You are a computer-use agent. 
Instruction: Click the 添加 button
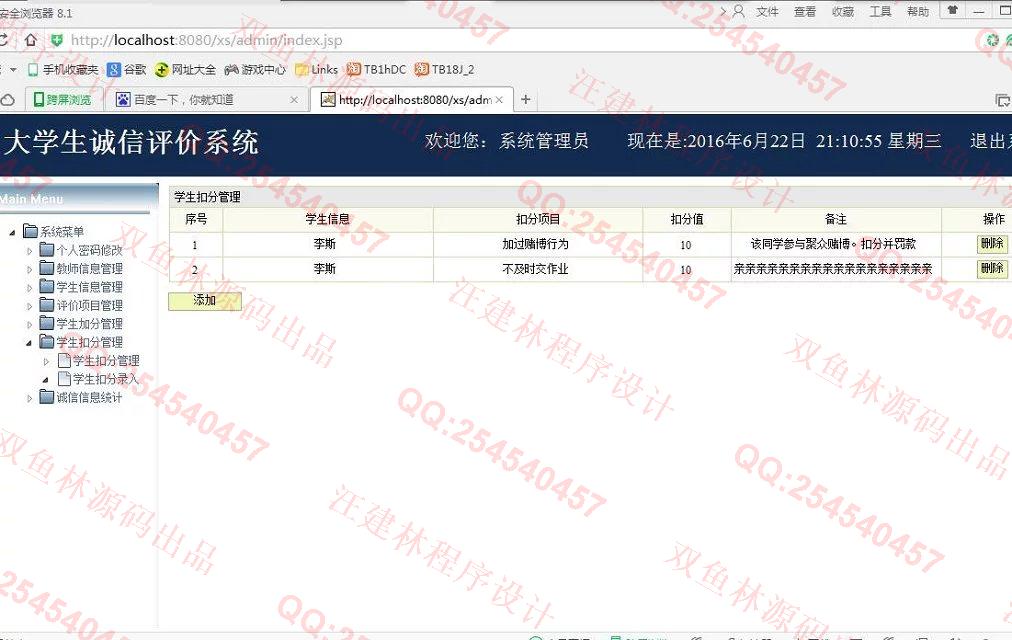(x=205, y=301)
